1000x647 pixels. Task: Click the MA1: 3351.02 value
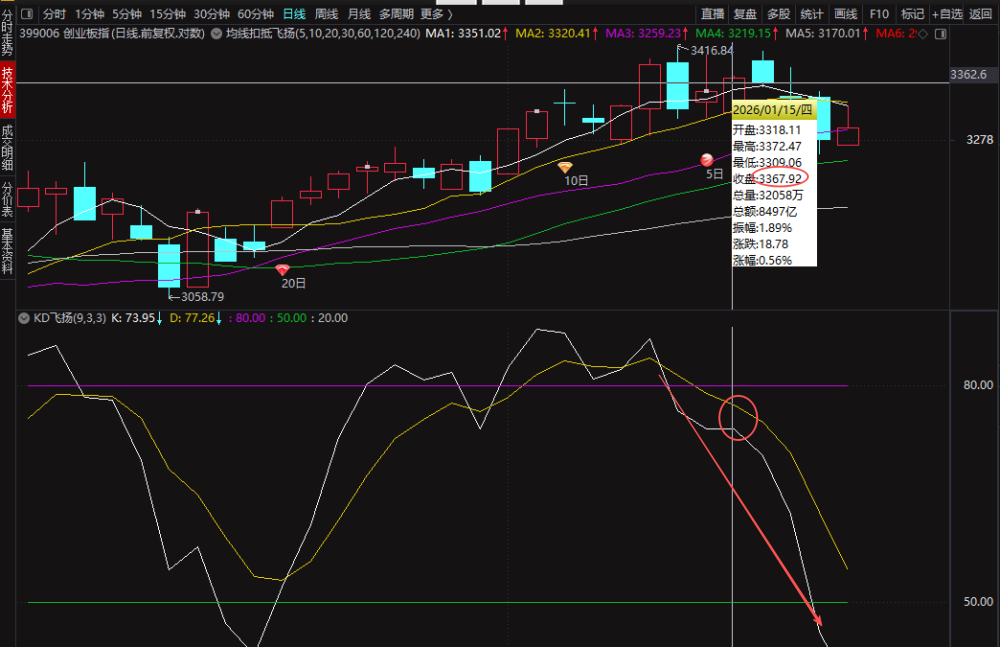click(x=464, y=33)
